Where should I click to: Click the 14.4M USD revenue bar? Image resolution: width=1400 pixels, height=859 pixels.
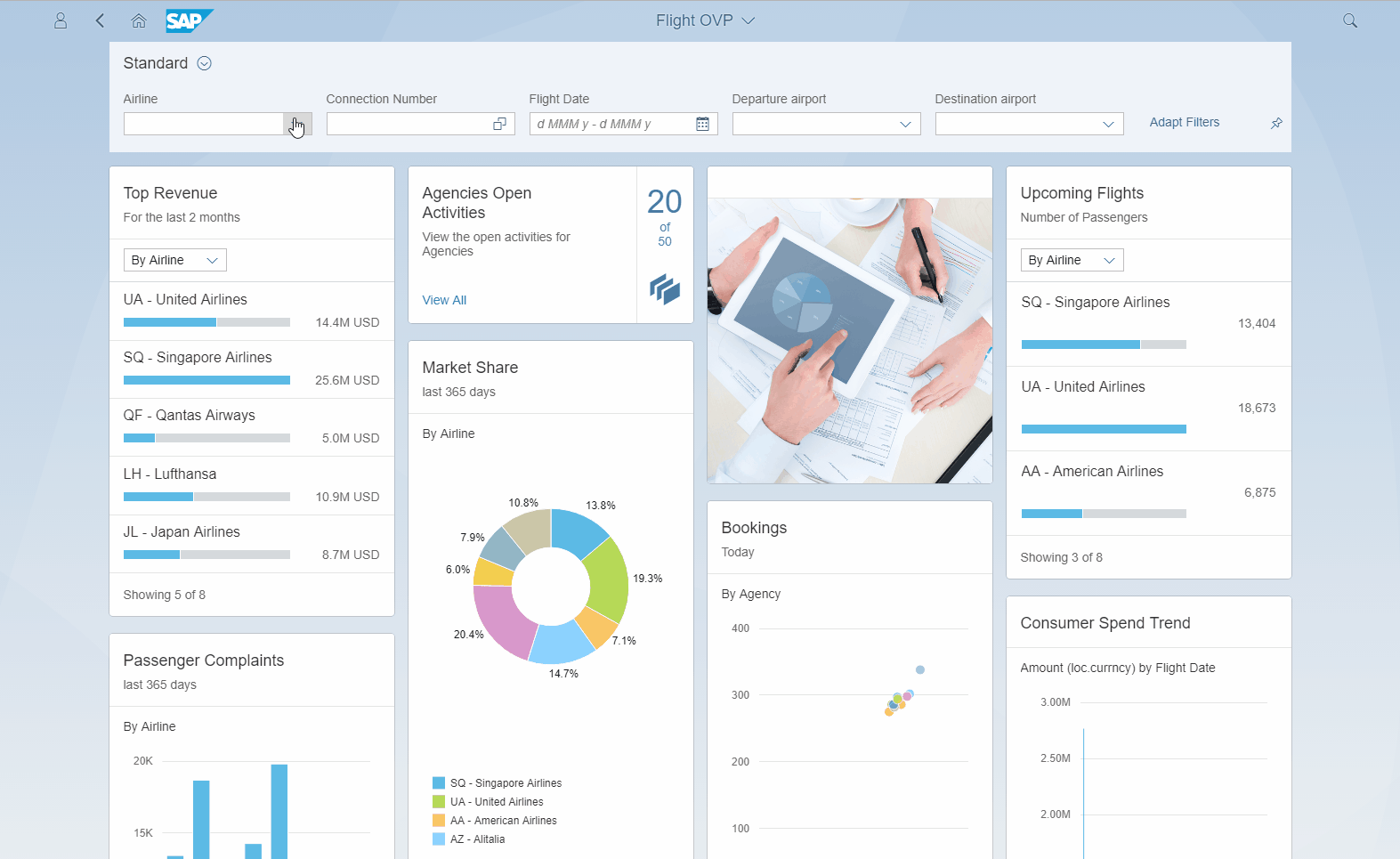(x=206, y=322)
